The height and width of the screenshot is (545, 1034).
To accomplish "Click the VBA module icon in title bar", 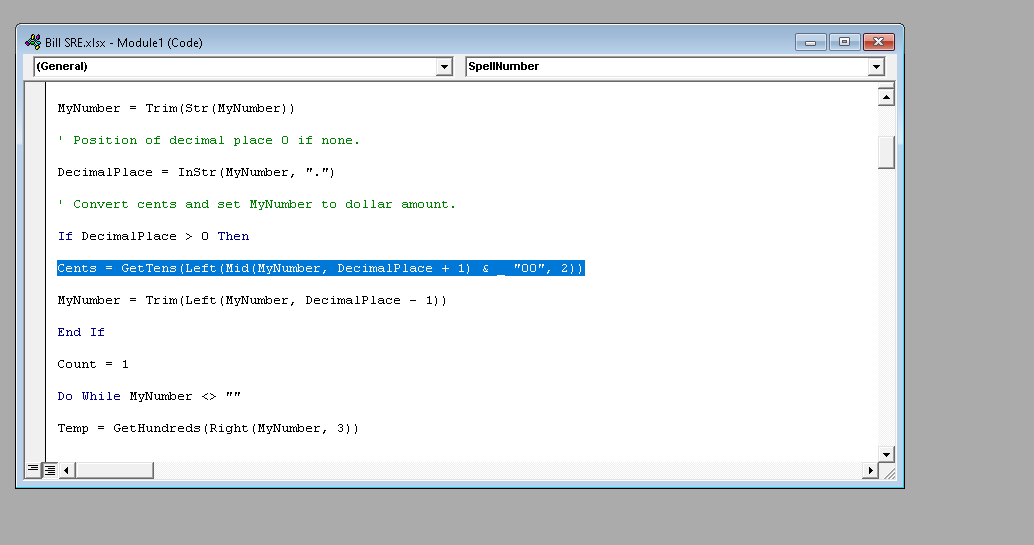I will 33,42.
